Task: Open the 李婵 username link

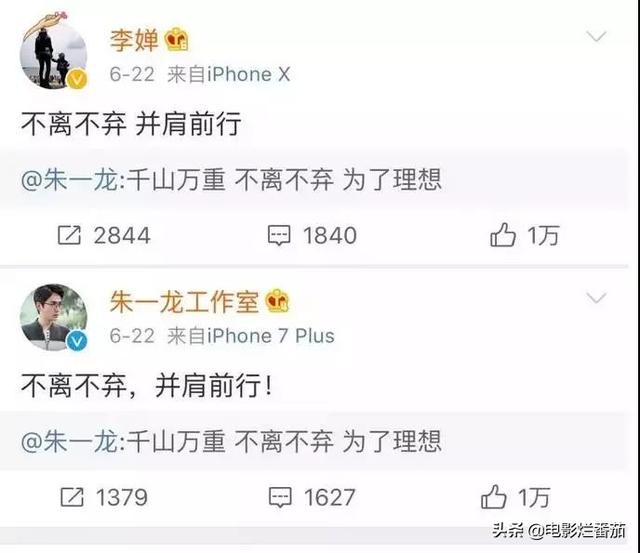Action: pos(134,40)
